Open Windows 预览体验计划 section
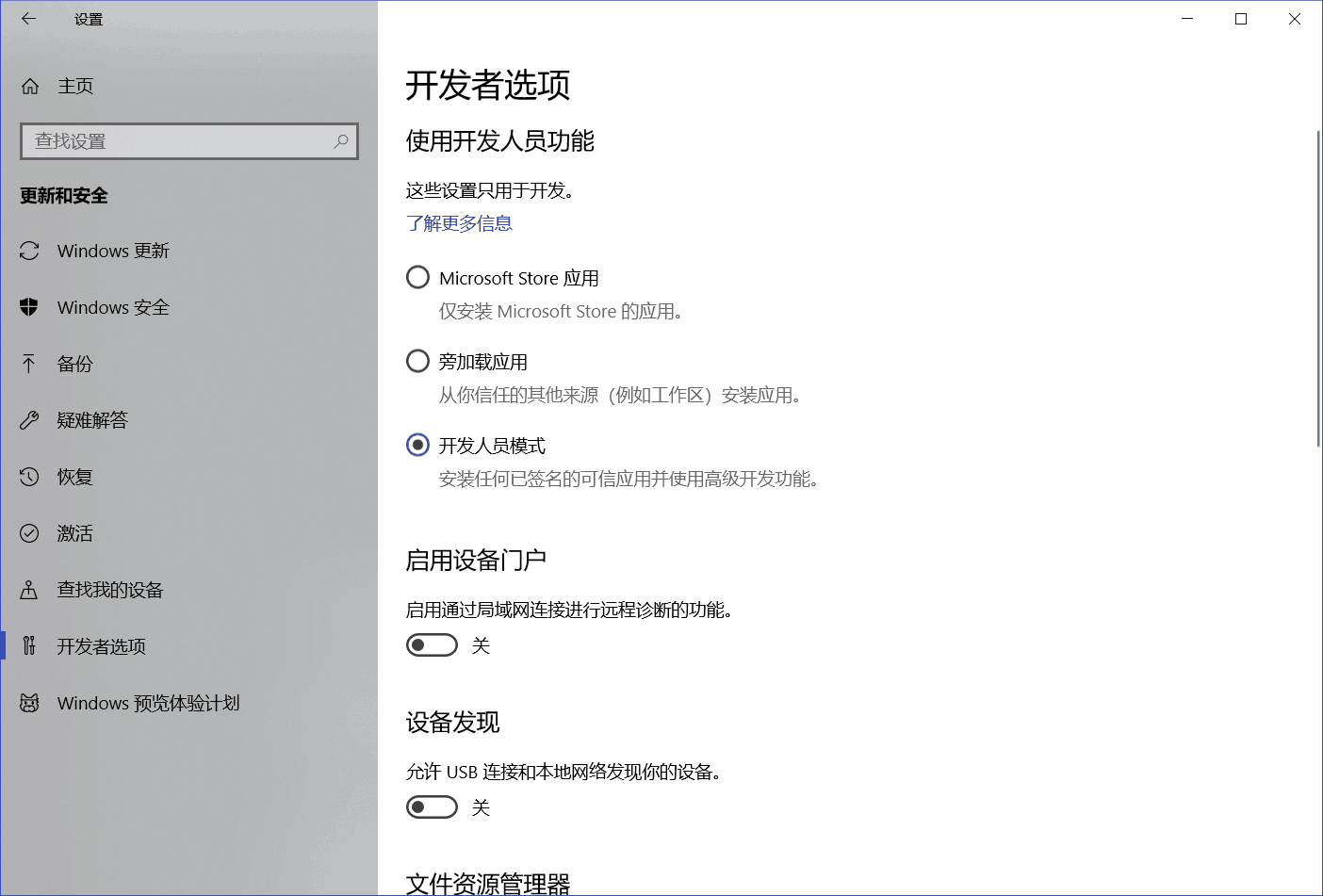The width and height of the screenshot is (1323, 896). [x=188, y=703]
